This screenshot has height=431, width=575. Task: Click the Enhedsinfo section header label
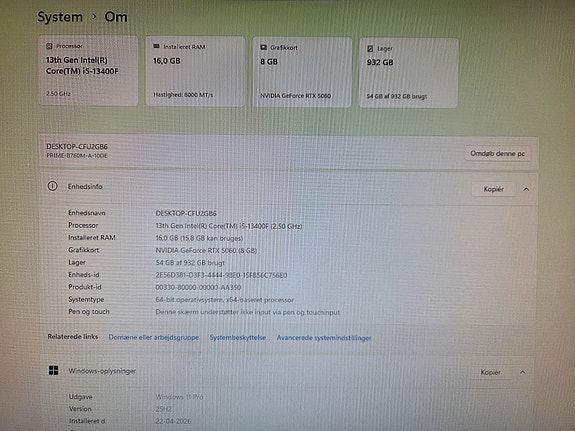(x=85, y=186)
